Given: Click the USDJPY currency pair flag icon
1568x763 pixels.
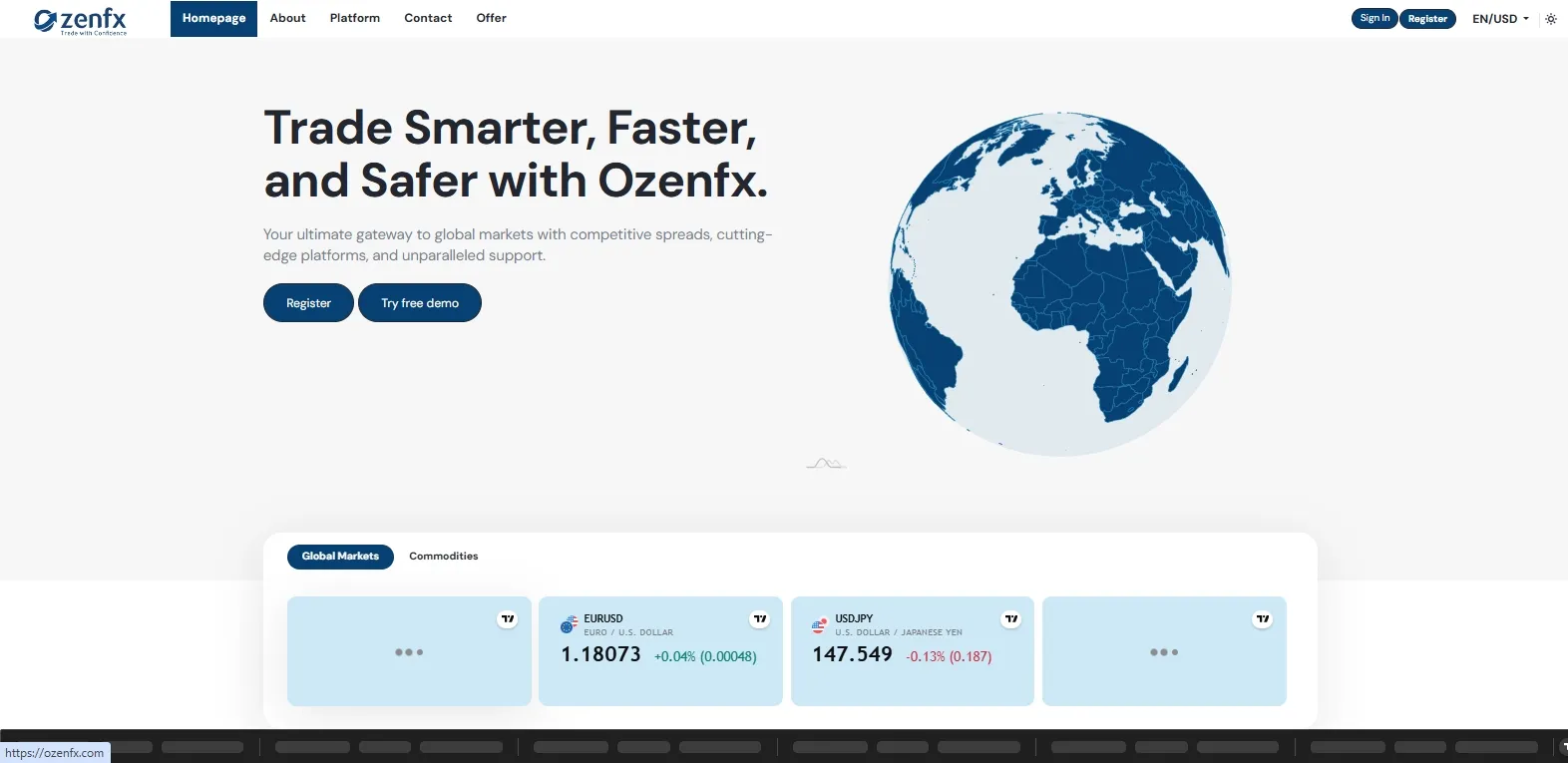Looking at the screenshot, I should pos(819,625).
